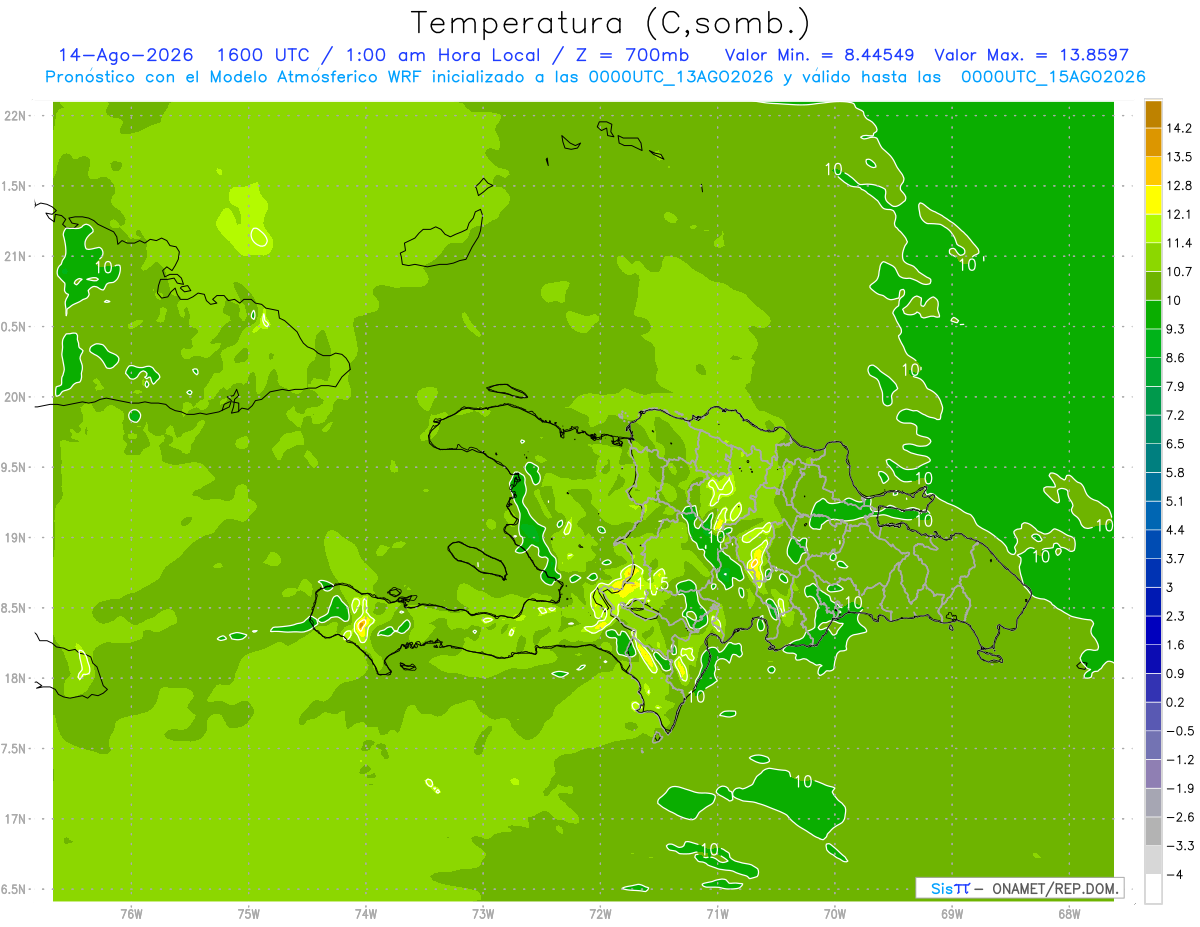The image size is (1200, 927).
Task: Click the "19N" latitude label
Action: coord(15,538)
